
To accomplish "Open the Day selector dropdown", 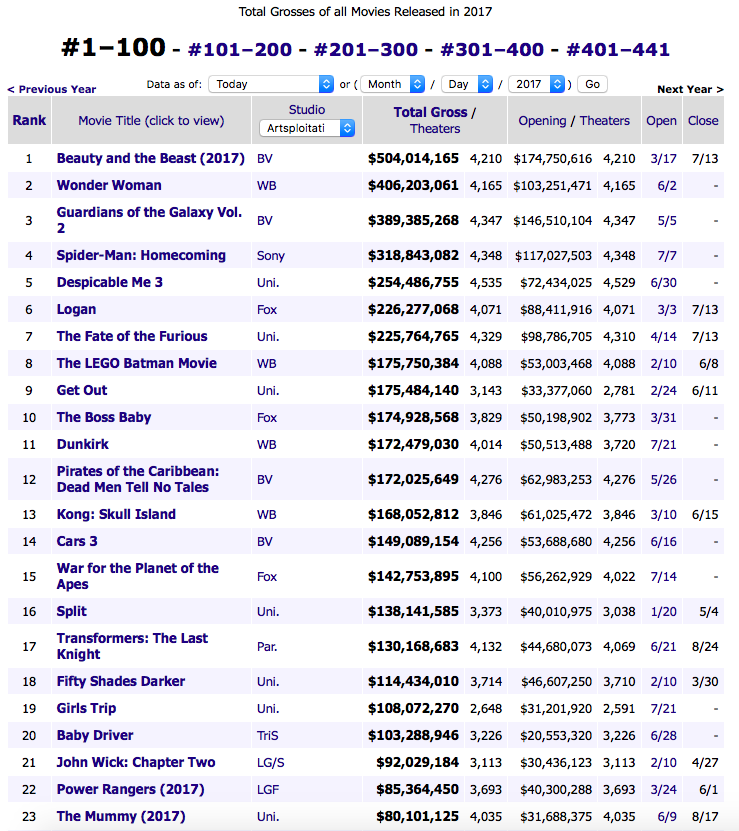I will coord(469,85).
